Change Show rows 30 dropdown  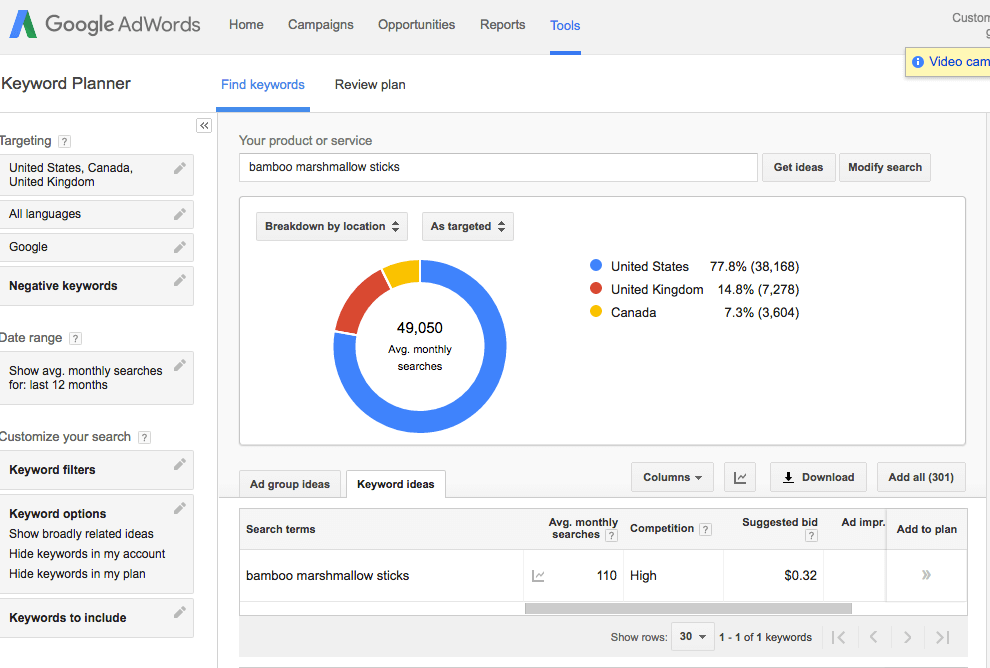[x=693, y=636]
